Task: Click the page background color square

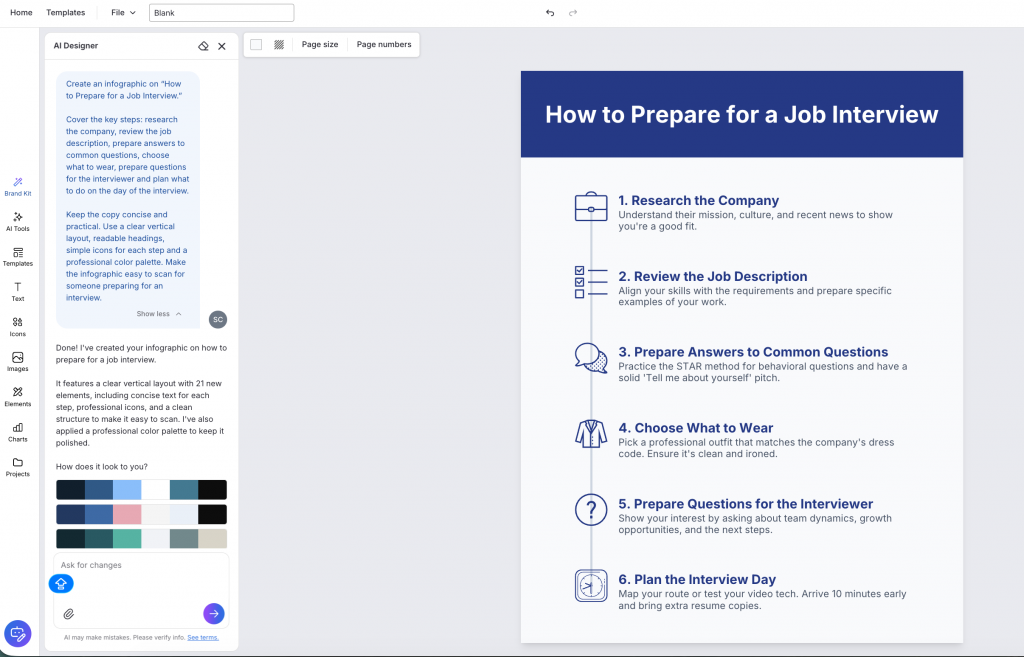Action: pos(256,44)
